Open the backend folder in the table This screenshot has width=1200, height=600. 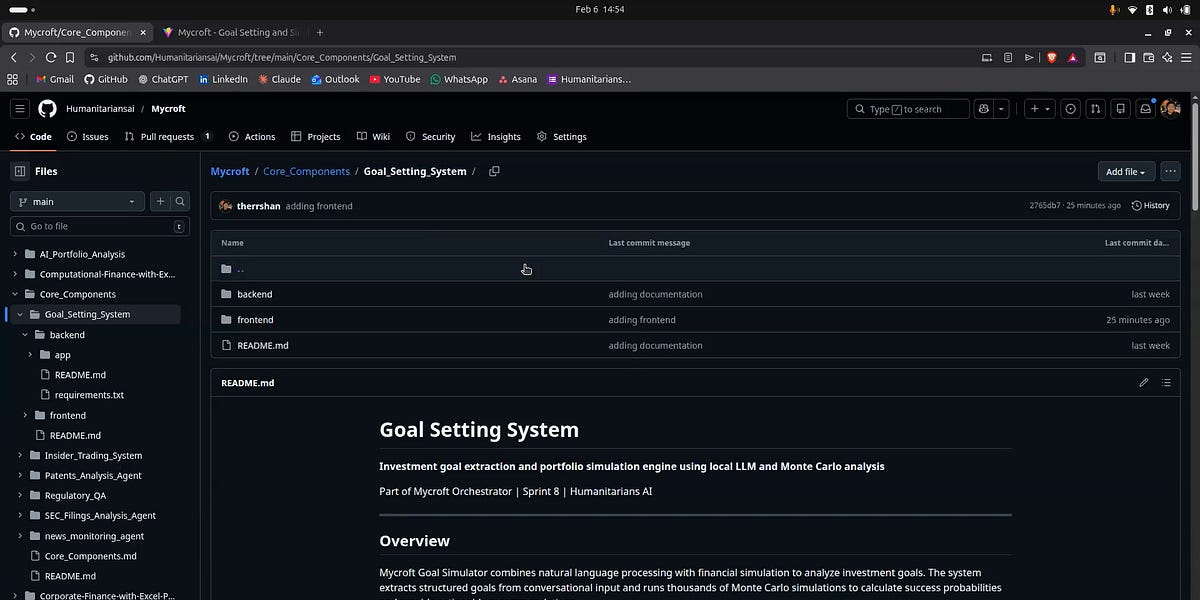(254, 294)
